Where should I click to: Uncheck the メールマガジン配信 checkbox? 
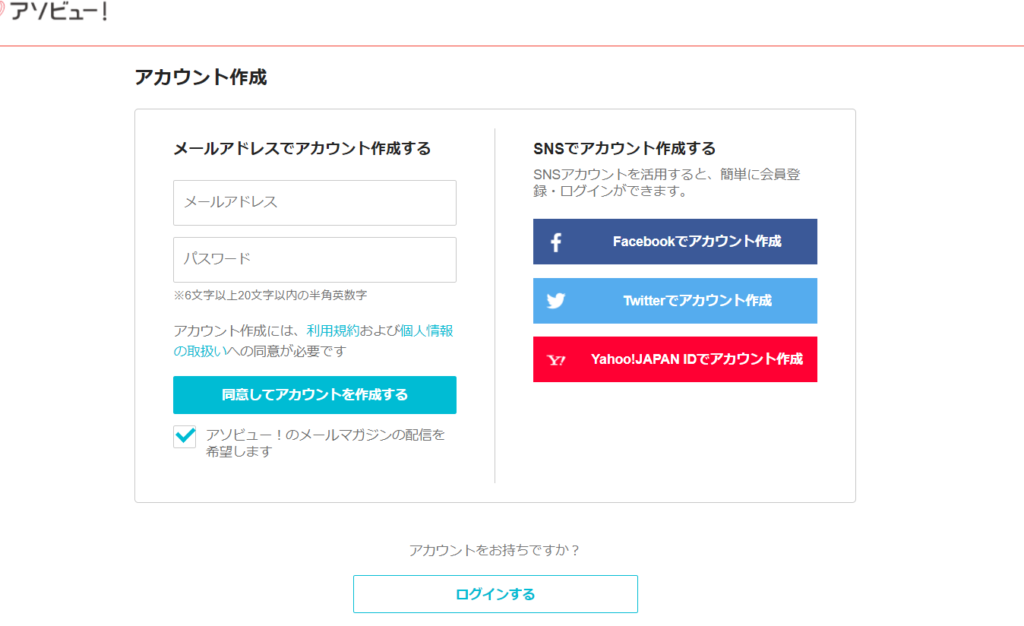pyautogui.click(x=185, y=436)
